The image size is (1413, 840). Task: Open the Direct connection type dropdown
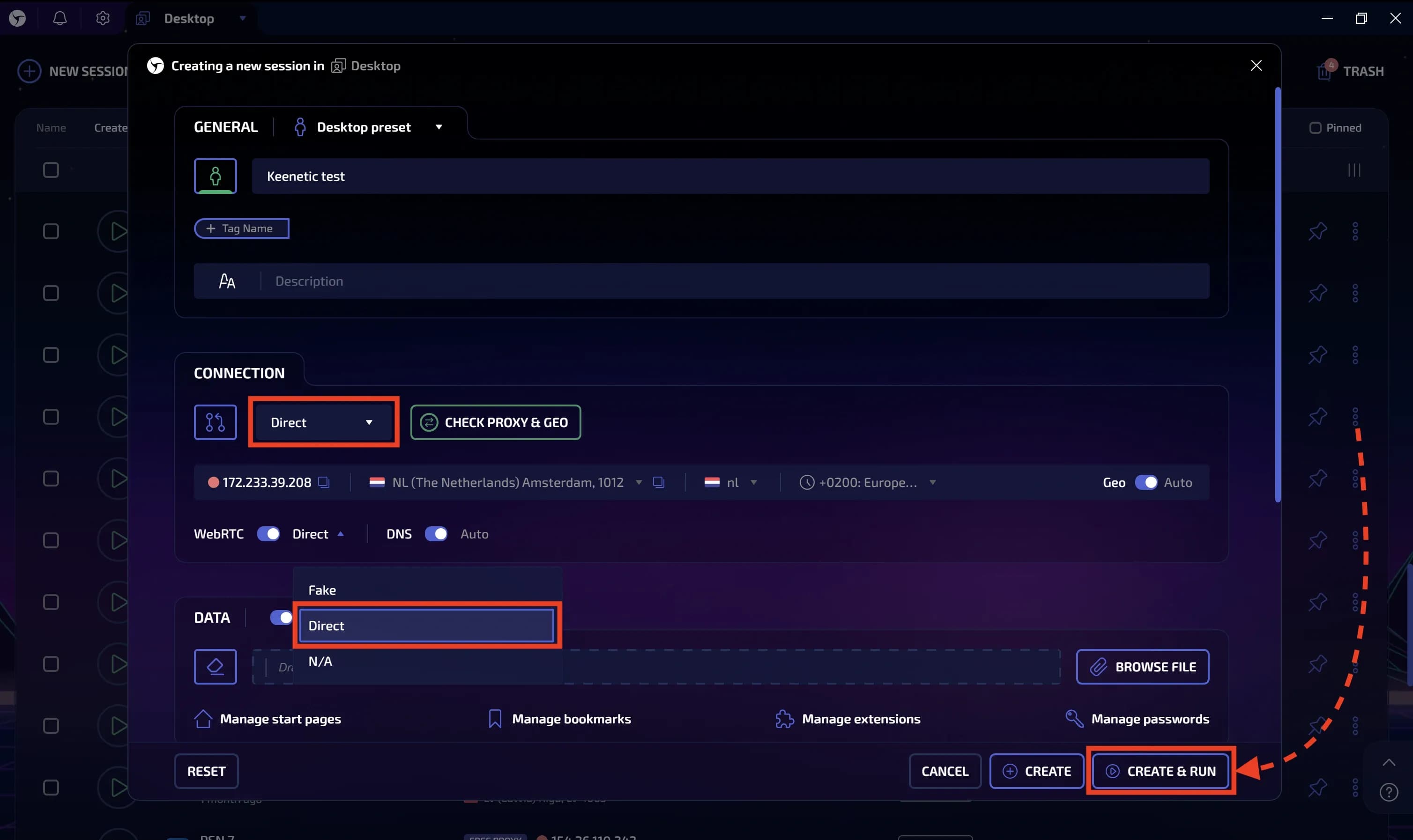(323, 422)
